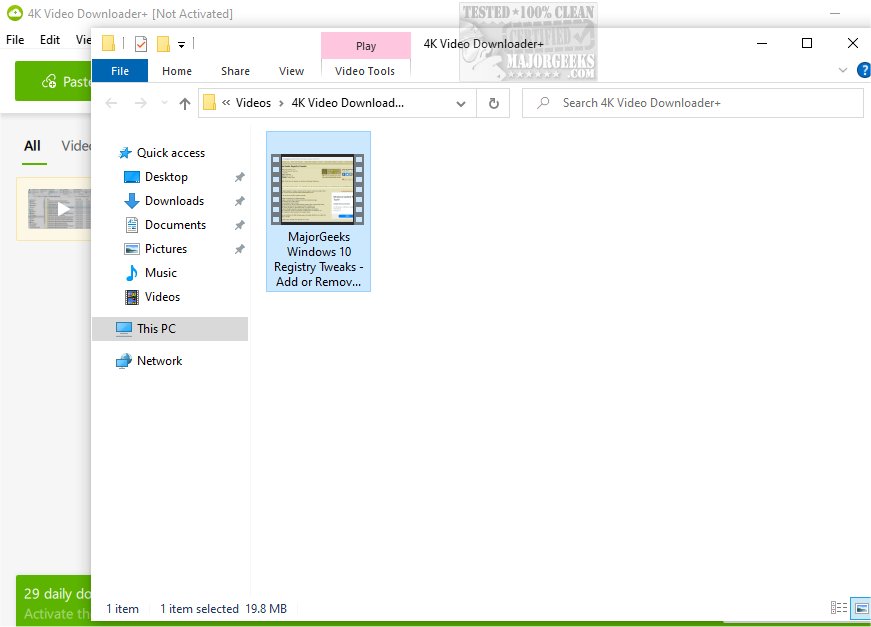
Task: Open Desktop in the navigation pane
Action: coord(166,177)
